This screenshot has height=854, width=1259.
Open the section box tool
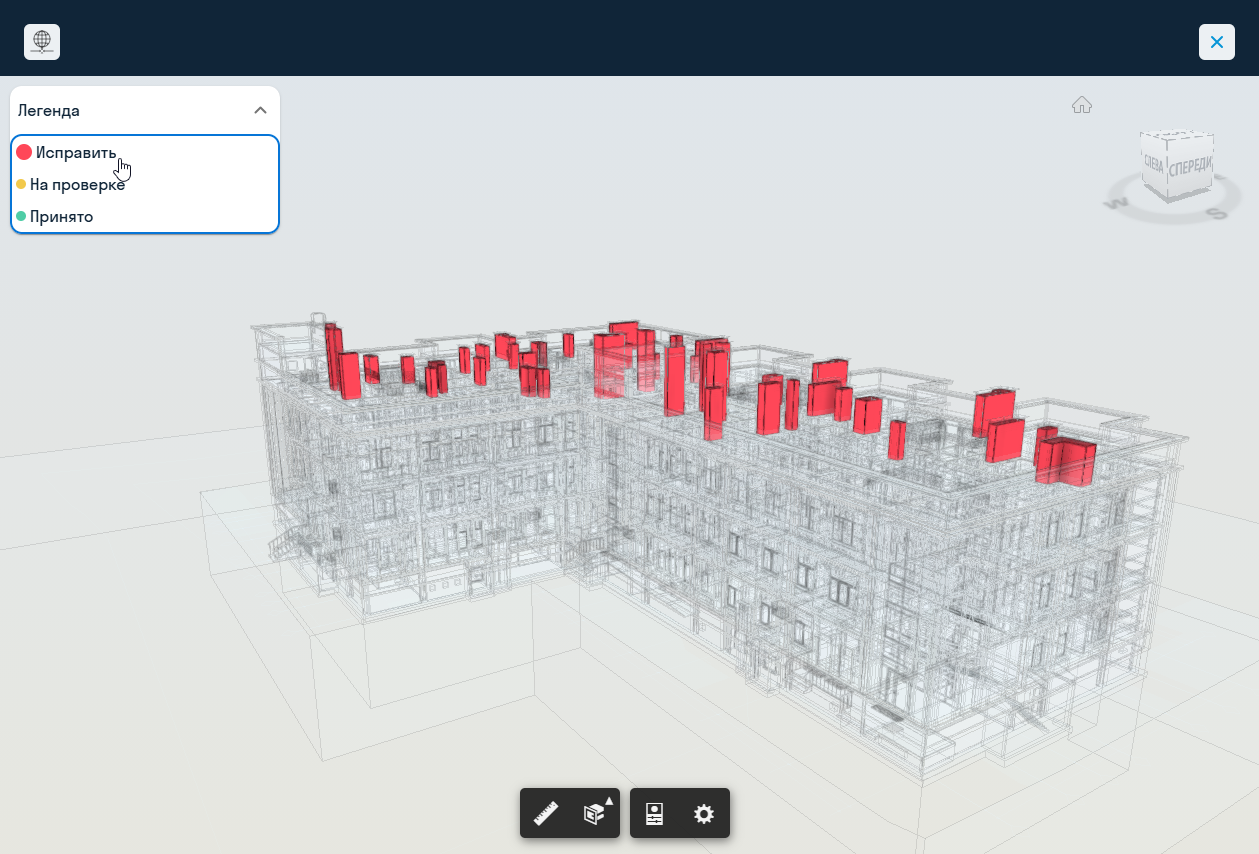tap(595, 814)
